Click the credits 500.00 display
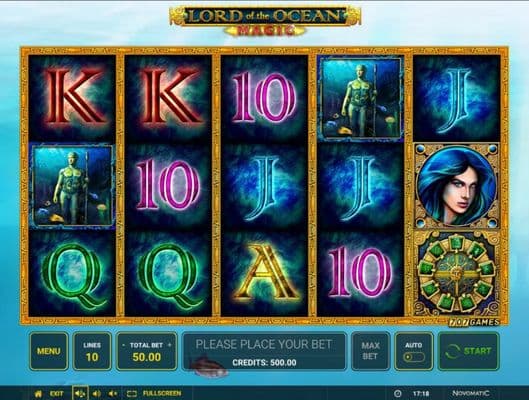This screenshot has height=400, width=529. pyautogui.click(x=264, y=363)
